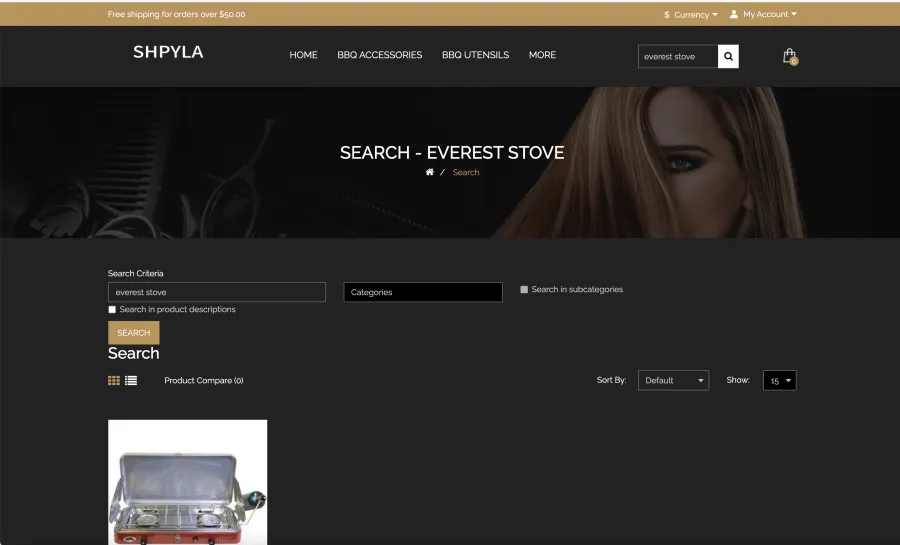The height and width of the screenshot is (545, 900).
Task: Click the My Account user icon
Action: [734, 14]
